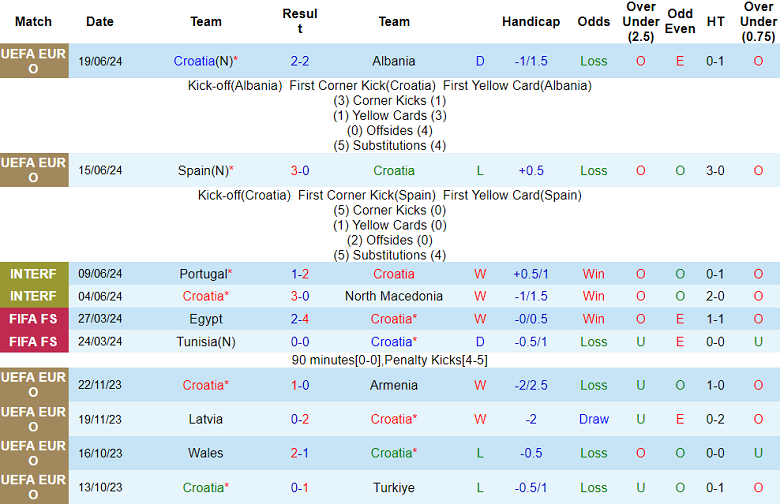Open the Albania team link
This screenshot has height=504, width=780.
click(393, 61)
